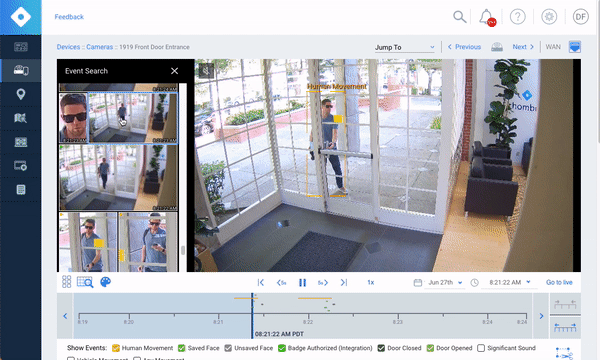Toggle Door Closed events checkbox

click(381, 348)
